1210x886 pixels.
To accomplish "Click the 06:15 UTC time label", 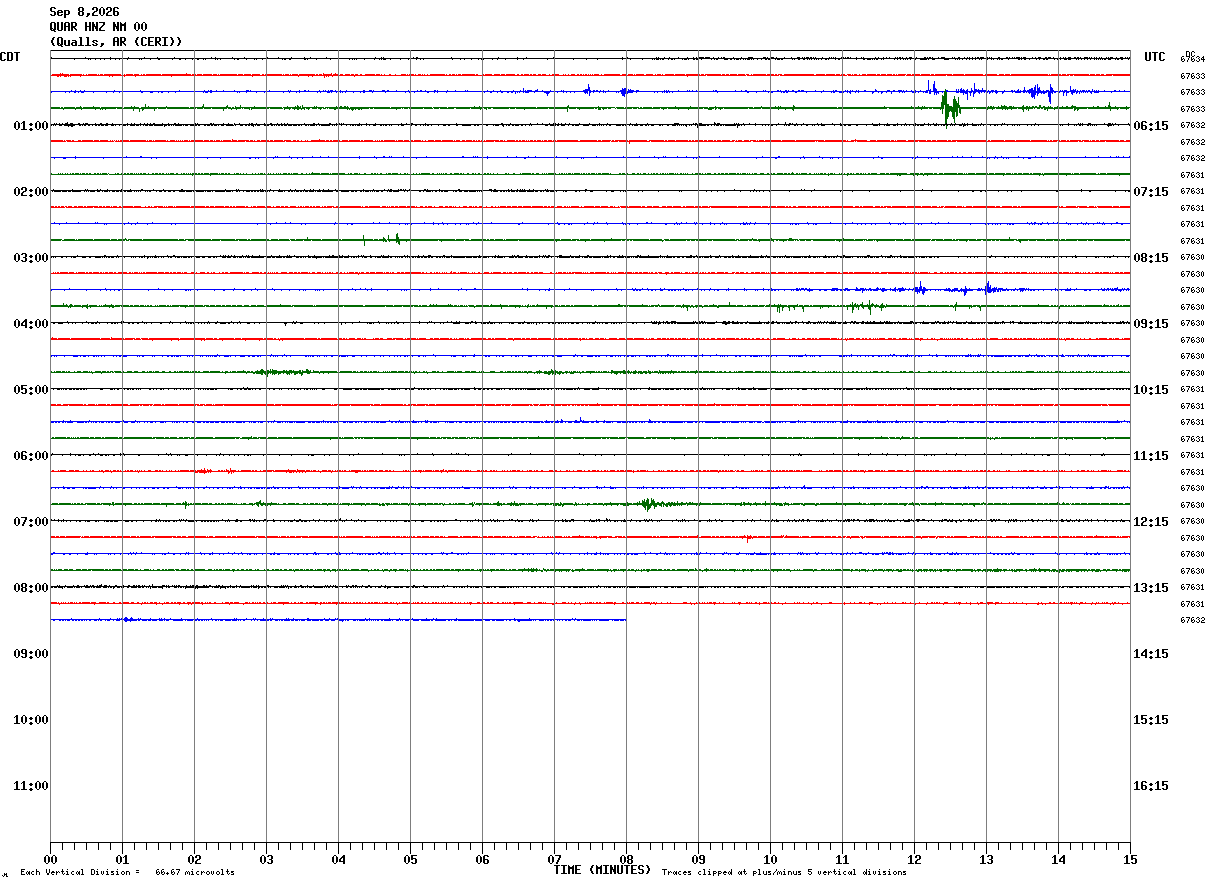I will pyautogui.click(x=1151, y=126).
